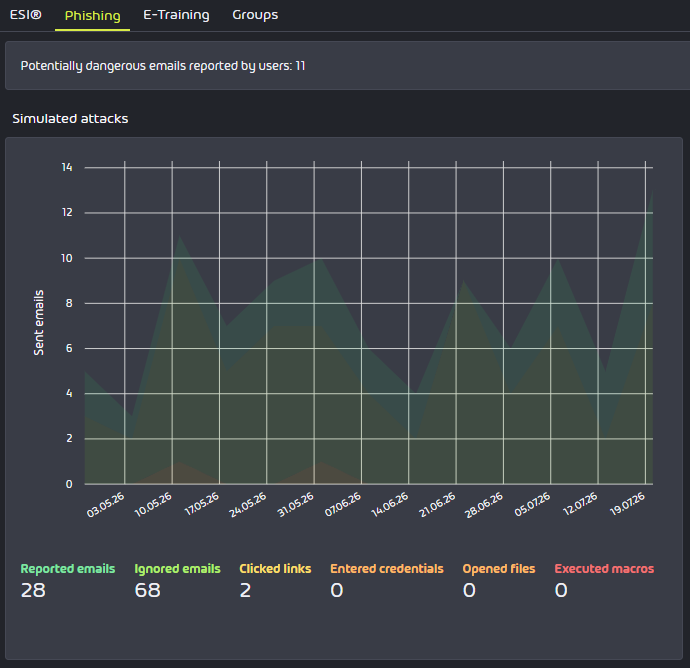Toggle the Reported emails legend series
This screenshot has height=668, width=690.
[x=68, y=569]
